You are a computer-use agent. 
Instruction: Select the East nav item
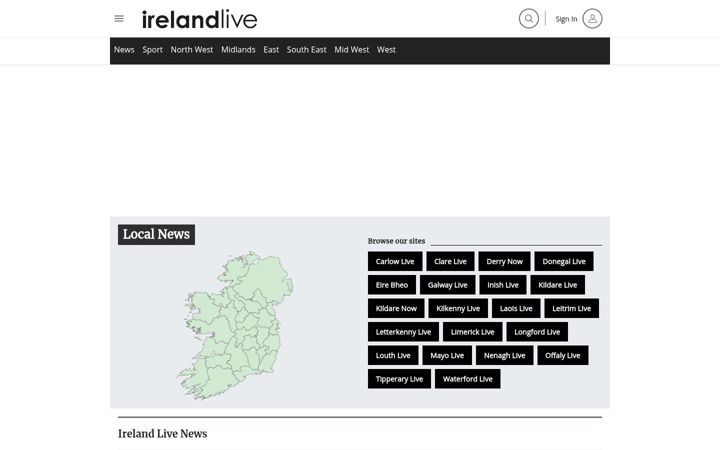click(271, 50)
